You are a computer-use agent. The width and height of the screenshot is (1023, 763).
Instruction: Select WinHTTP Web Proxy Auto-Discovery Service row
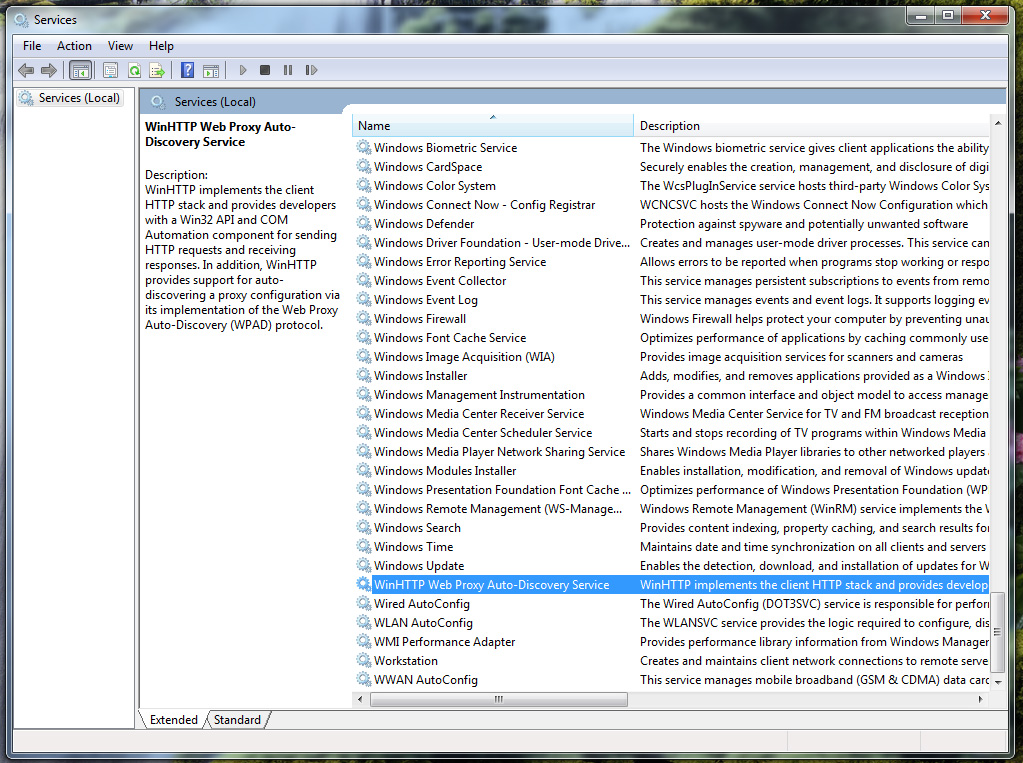coord(671,584)
